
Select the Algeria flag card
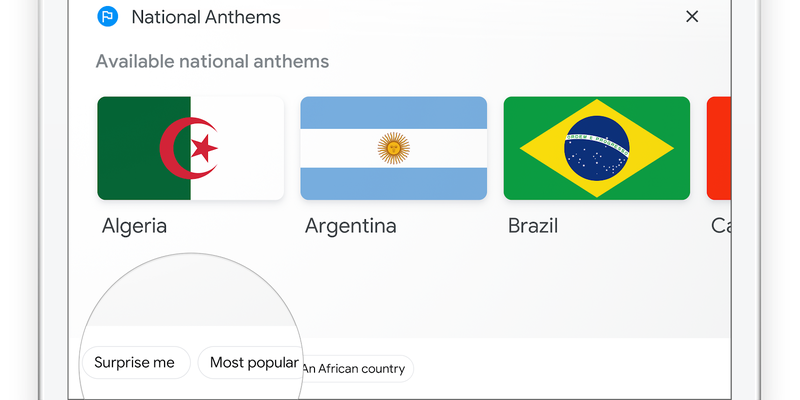(x=190, y=148)
